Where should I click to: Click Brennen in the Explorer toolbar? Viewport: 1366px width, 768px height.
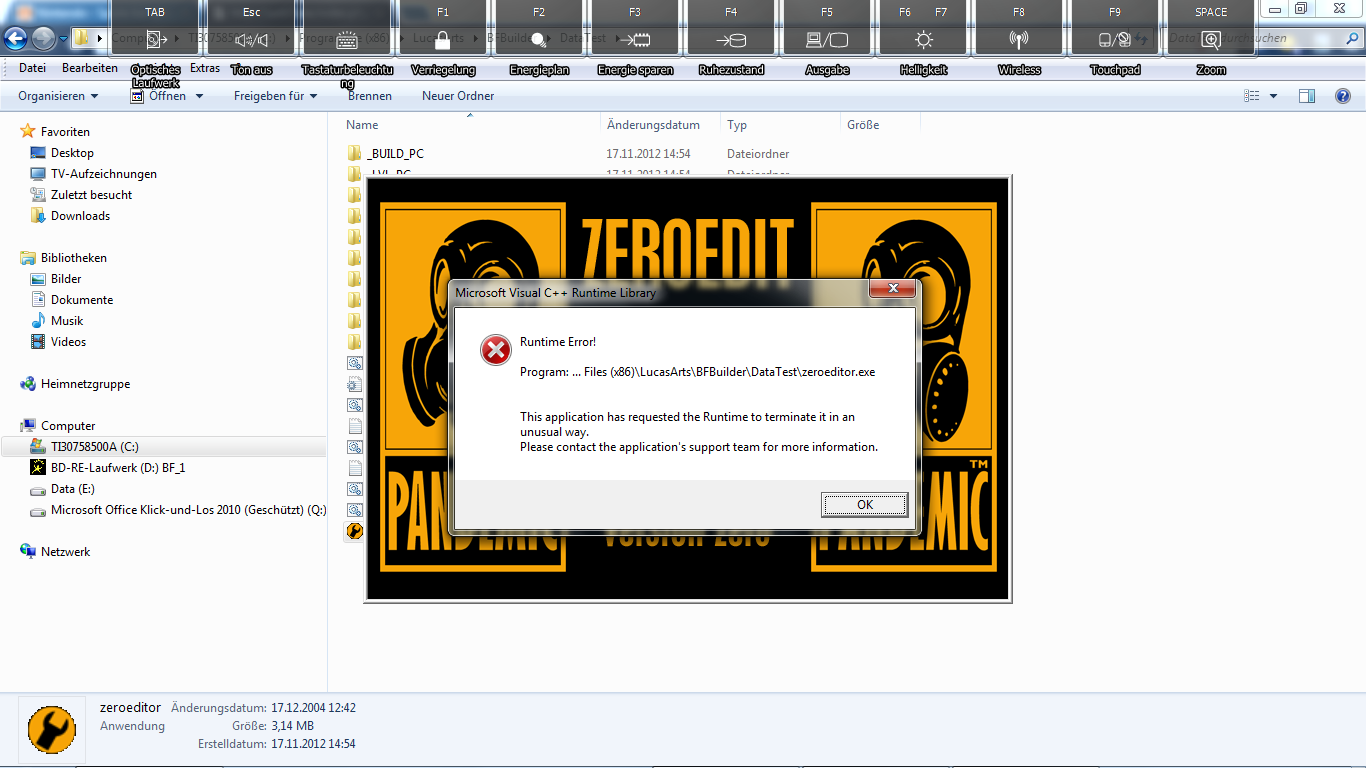point(370,96)
